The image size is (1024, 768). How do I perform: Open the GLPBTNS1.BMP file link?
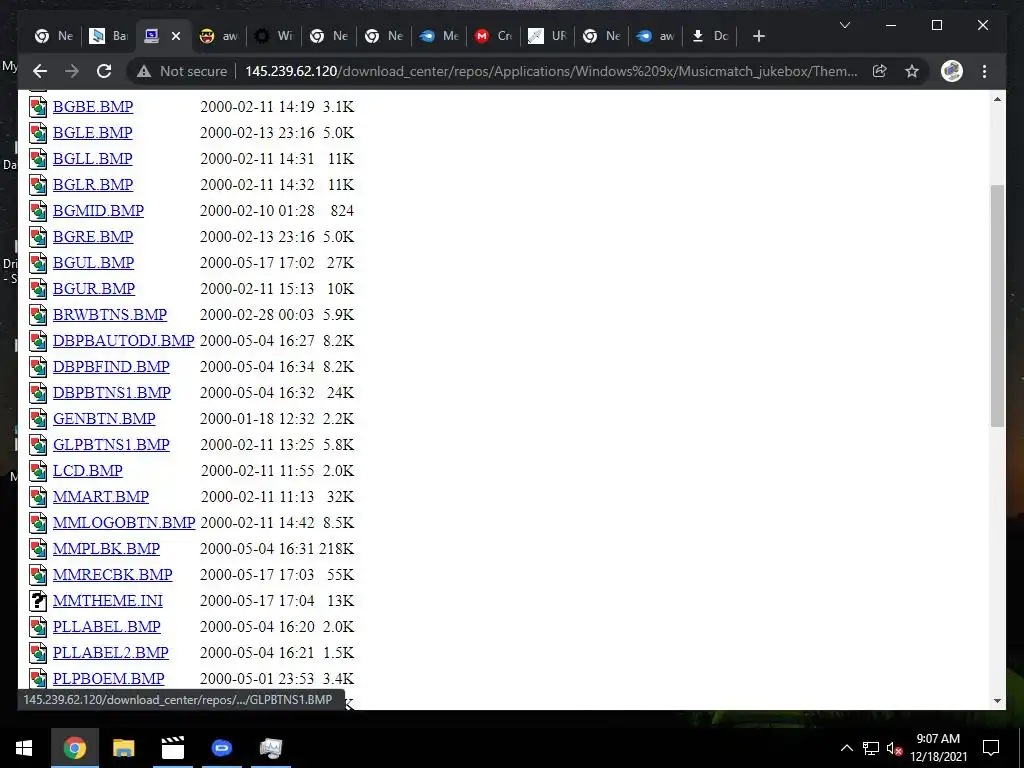pyautogui.click(x=111, y=445)
